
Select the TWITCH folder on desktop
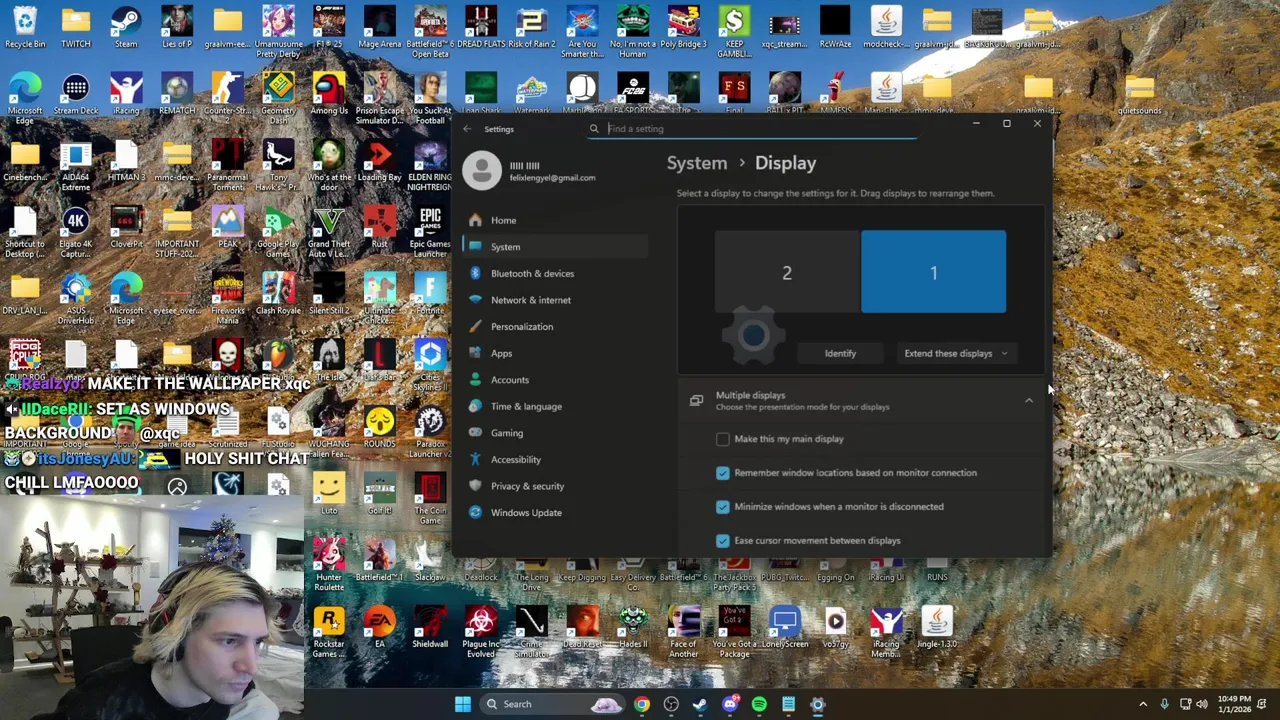tap(76, 28)
